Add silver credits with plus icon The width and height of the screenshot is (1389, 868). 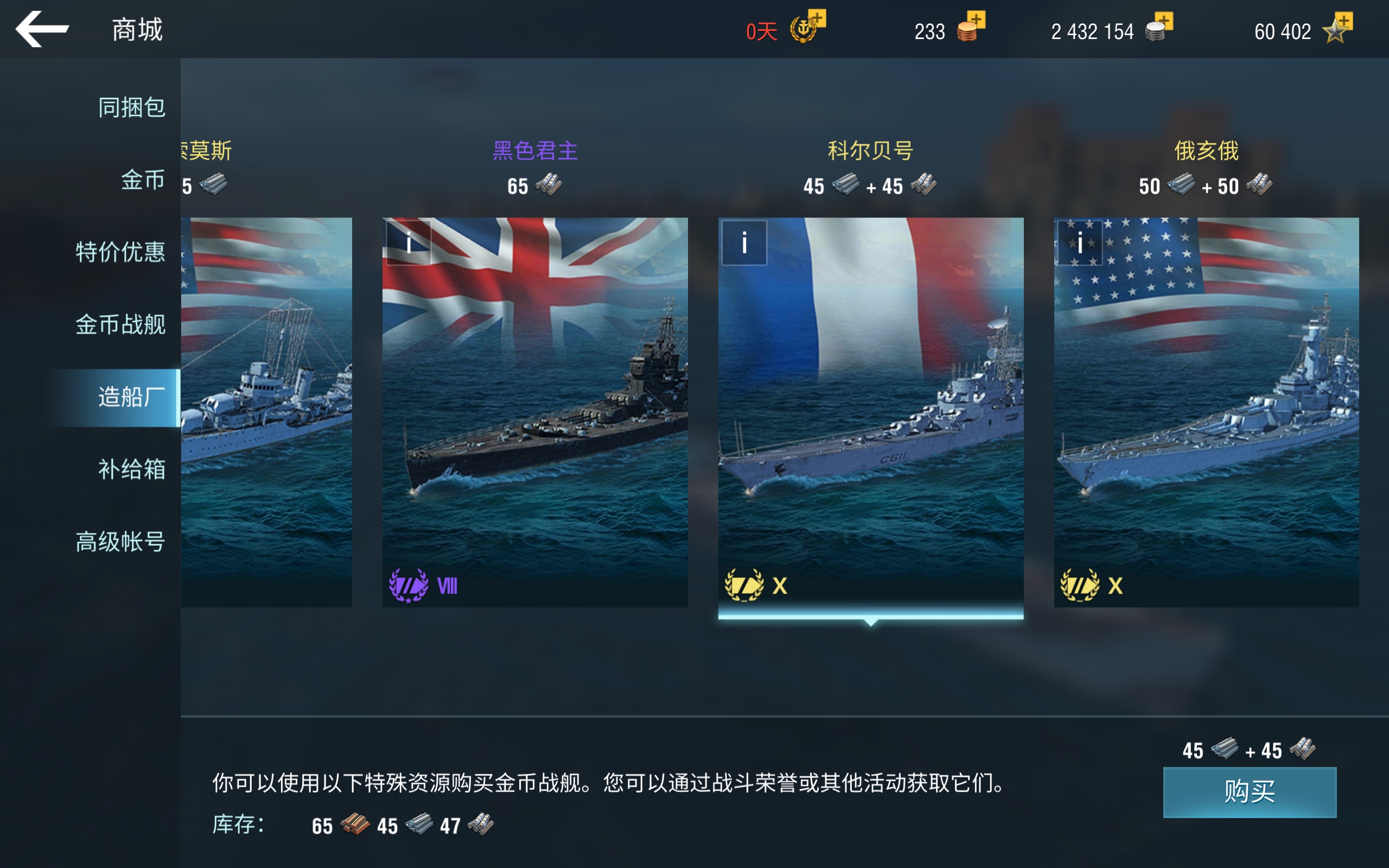(x=1159, y=27)
